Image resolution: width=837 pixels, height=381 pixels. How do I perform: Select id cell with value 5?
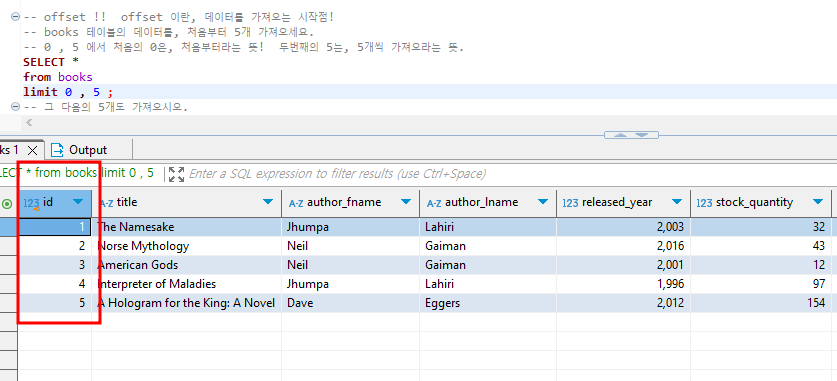[54, 303]
